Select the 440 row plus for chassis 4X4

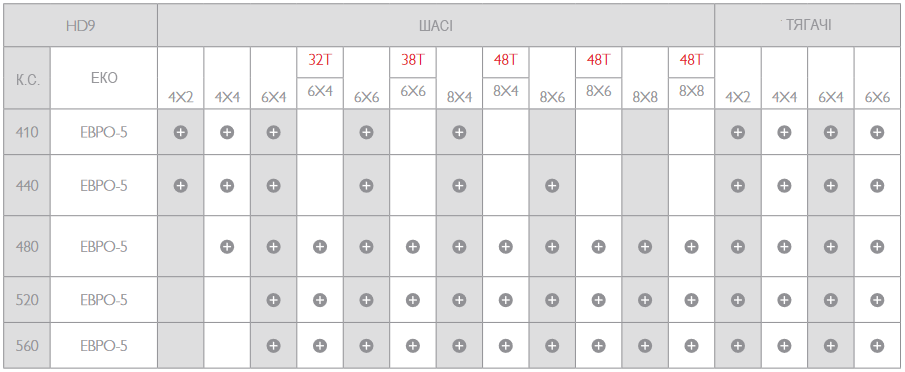(x=227, y=186)
